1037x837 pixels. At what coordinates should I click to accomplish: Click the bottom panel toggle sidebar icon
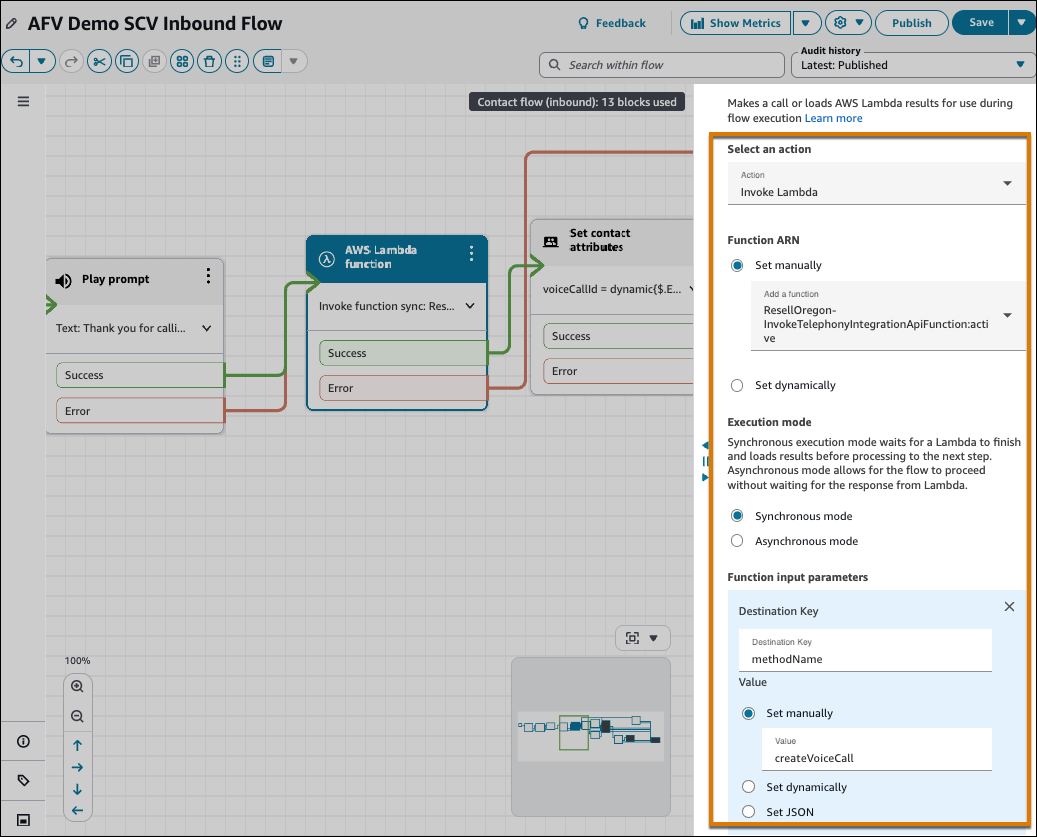(23, 820)
